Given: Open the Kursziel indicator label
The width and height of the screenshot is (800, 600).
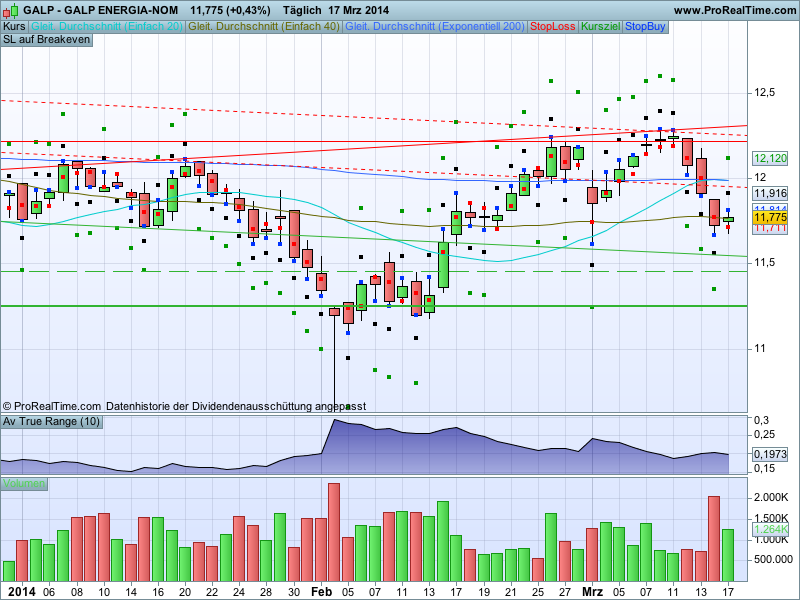Looking at the screenshot, I should click(601, 27).
